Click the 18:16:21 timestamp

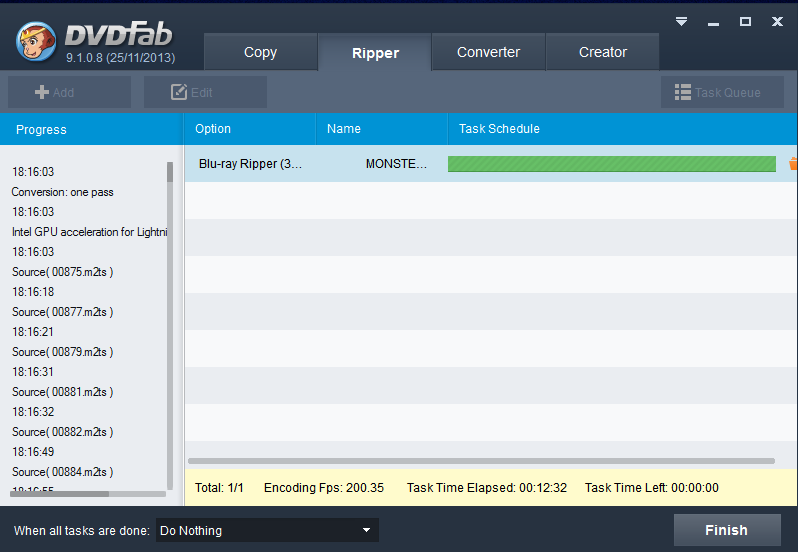tap(33, 332)
